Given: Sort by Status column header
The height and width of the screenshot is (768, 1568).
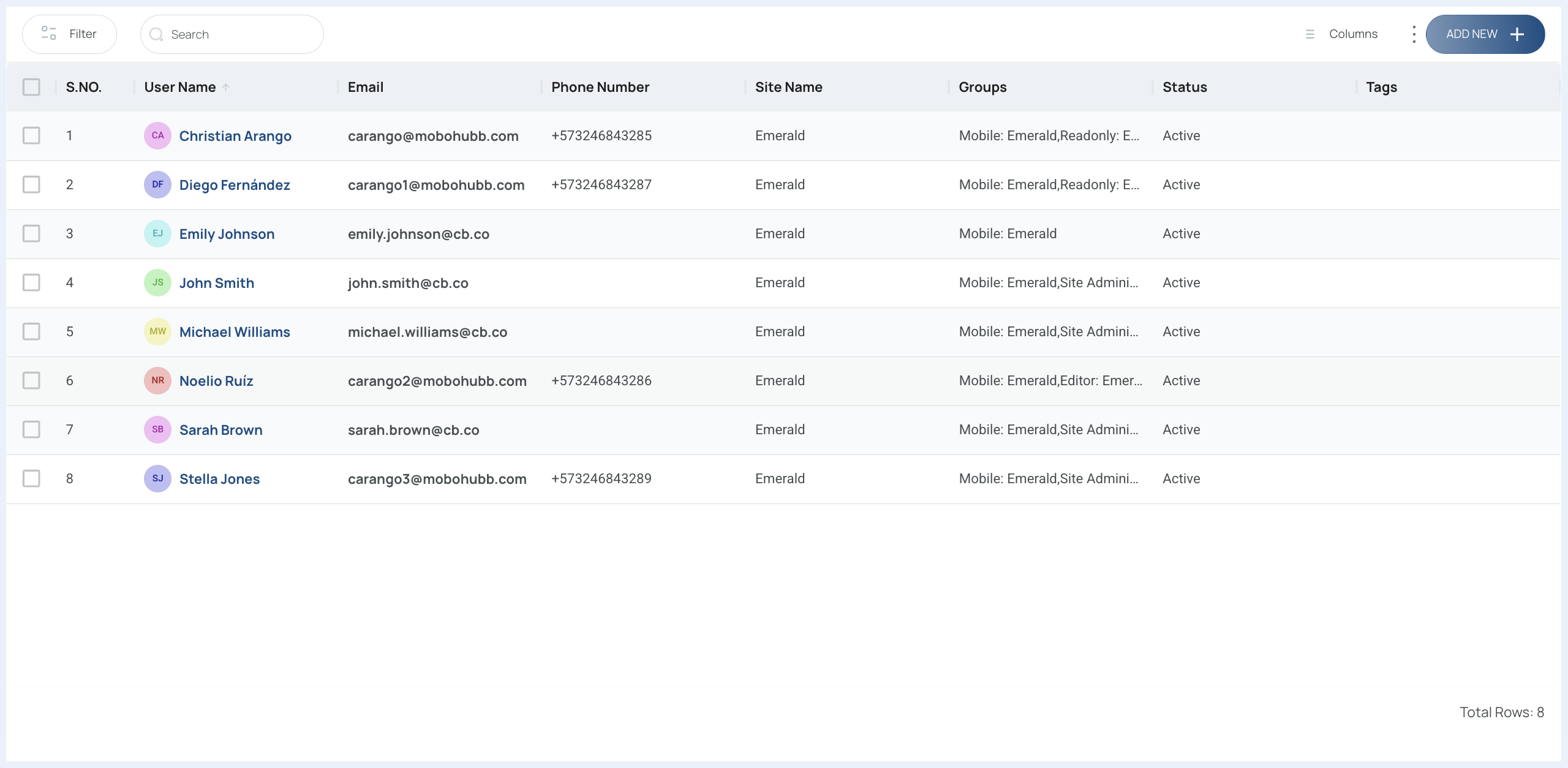Looking at the screenshot, I should coord(1185,87).
